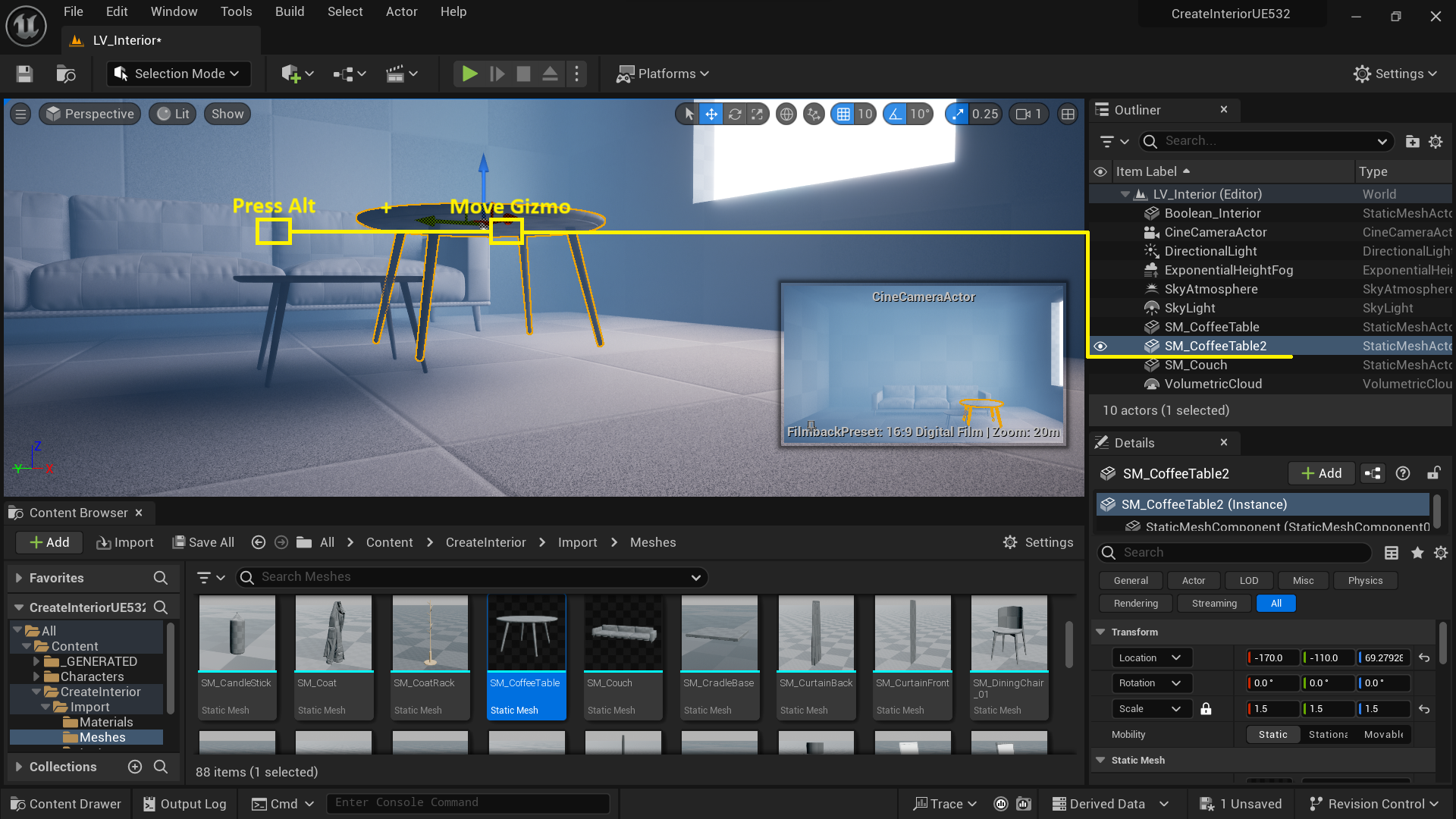Click the Scale X value slider
Image resolution: width=1456 pixels, height=819 pixels.
point(1272,709)
